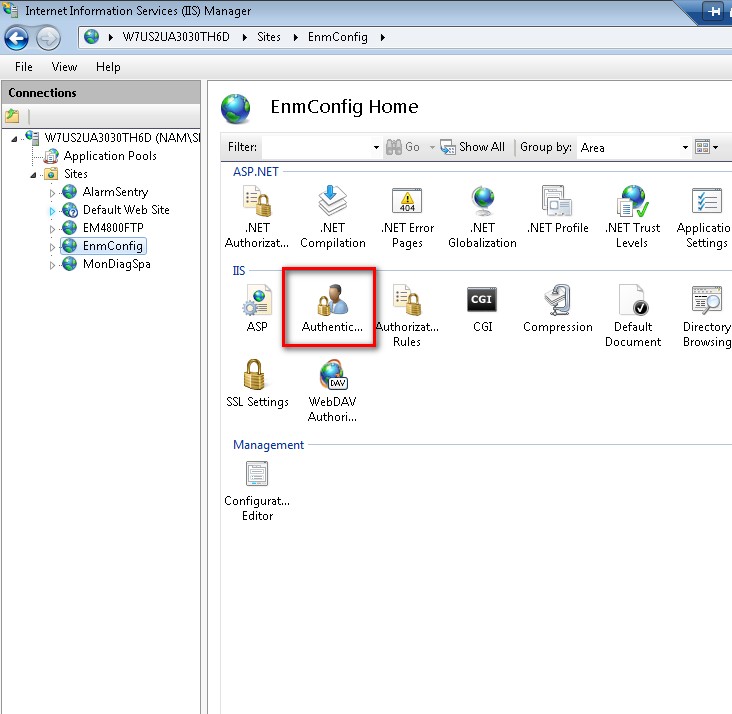Open IIS Authorization Rules feature

coord(407,316)
